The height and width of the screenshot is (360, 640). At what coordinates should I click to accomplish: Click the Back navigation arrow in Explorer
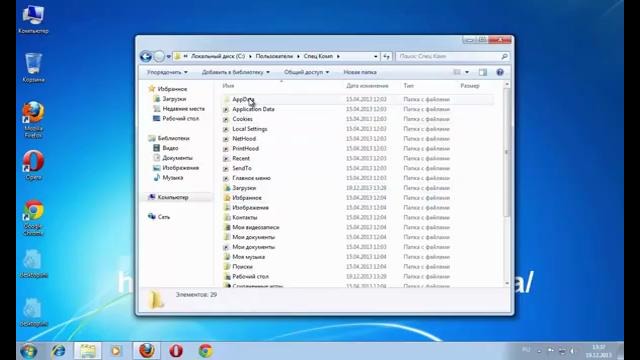coord(146,56)
